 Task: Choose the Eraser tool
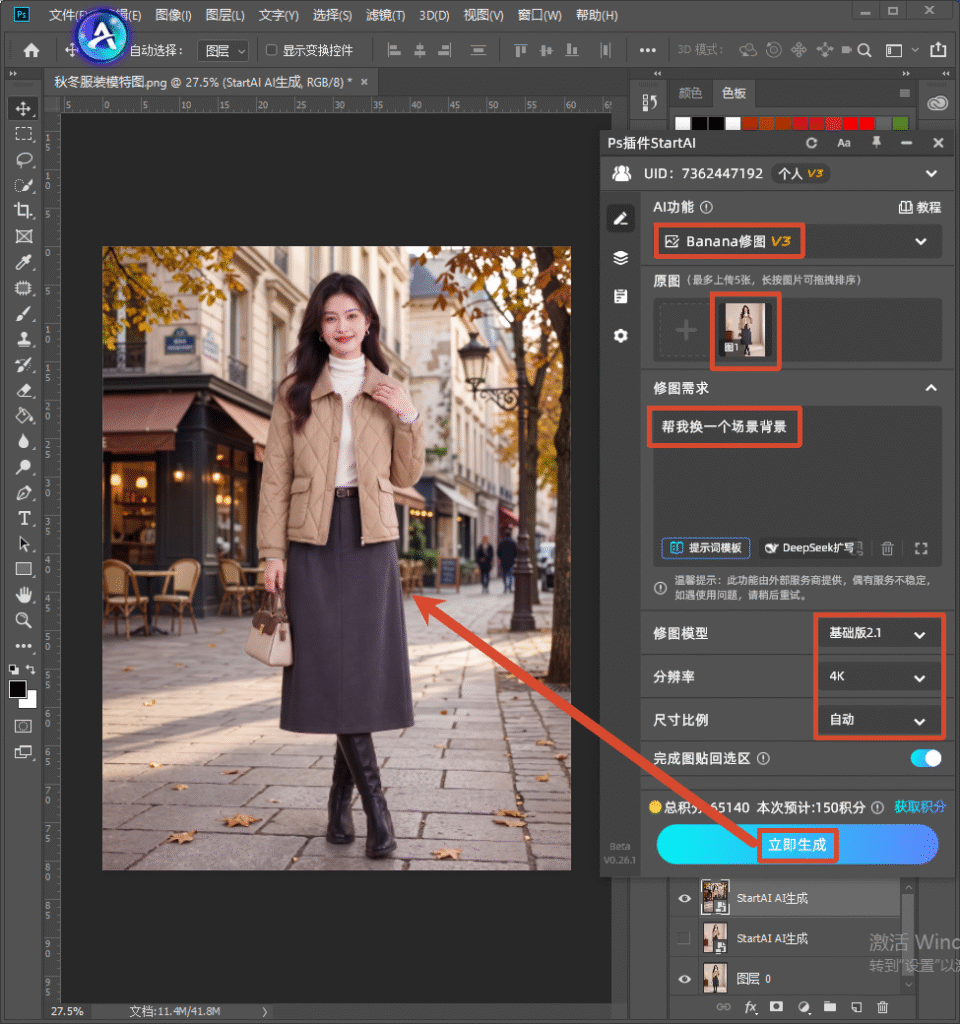[24, 391]
